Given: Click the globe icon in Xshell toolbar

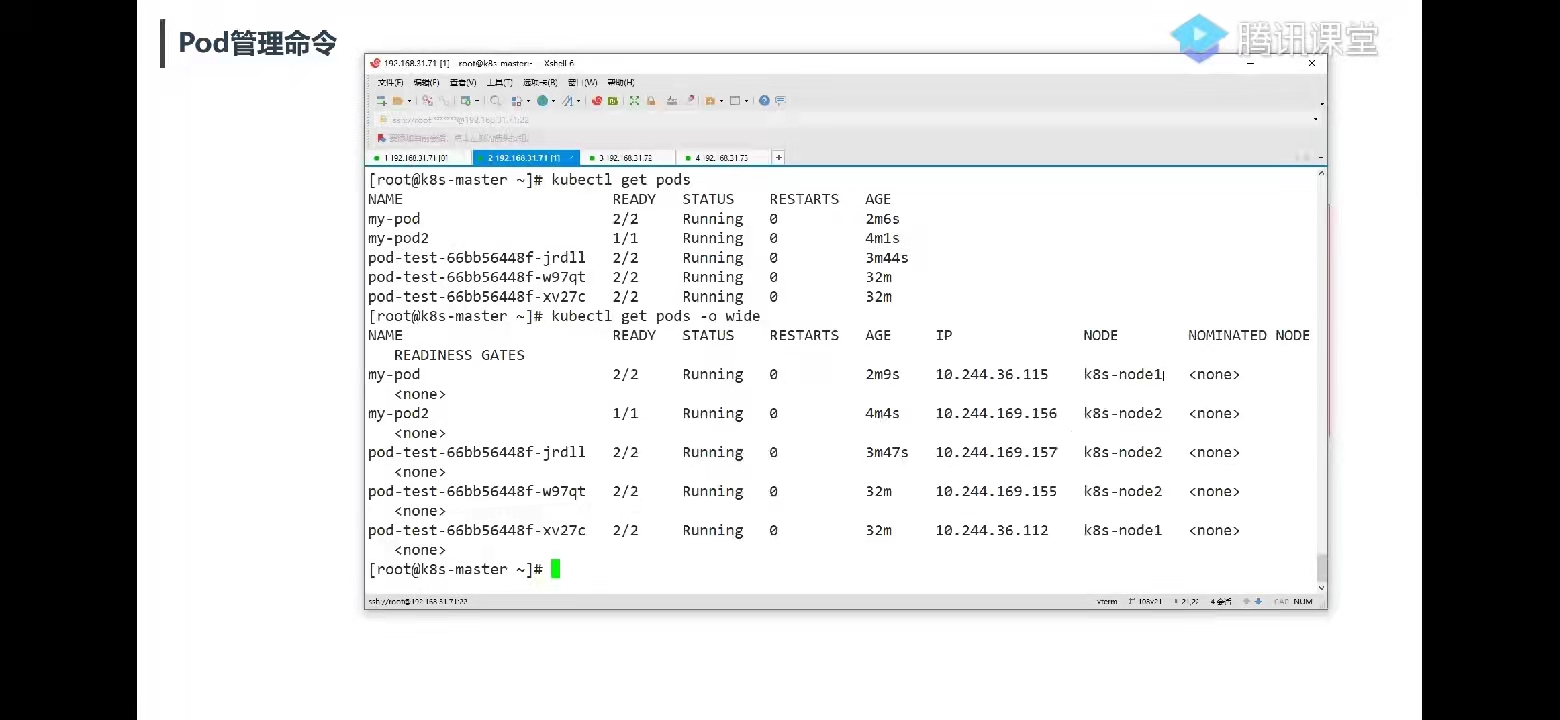Looking at the screenshot, I should click(x=542, y=101).
